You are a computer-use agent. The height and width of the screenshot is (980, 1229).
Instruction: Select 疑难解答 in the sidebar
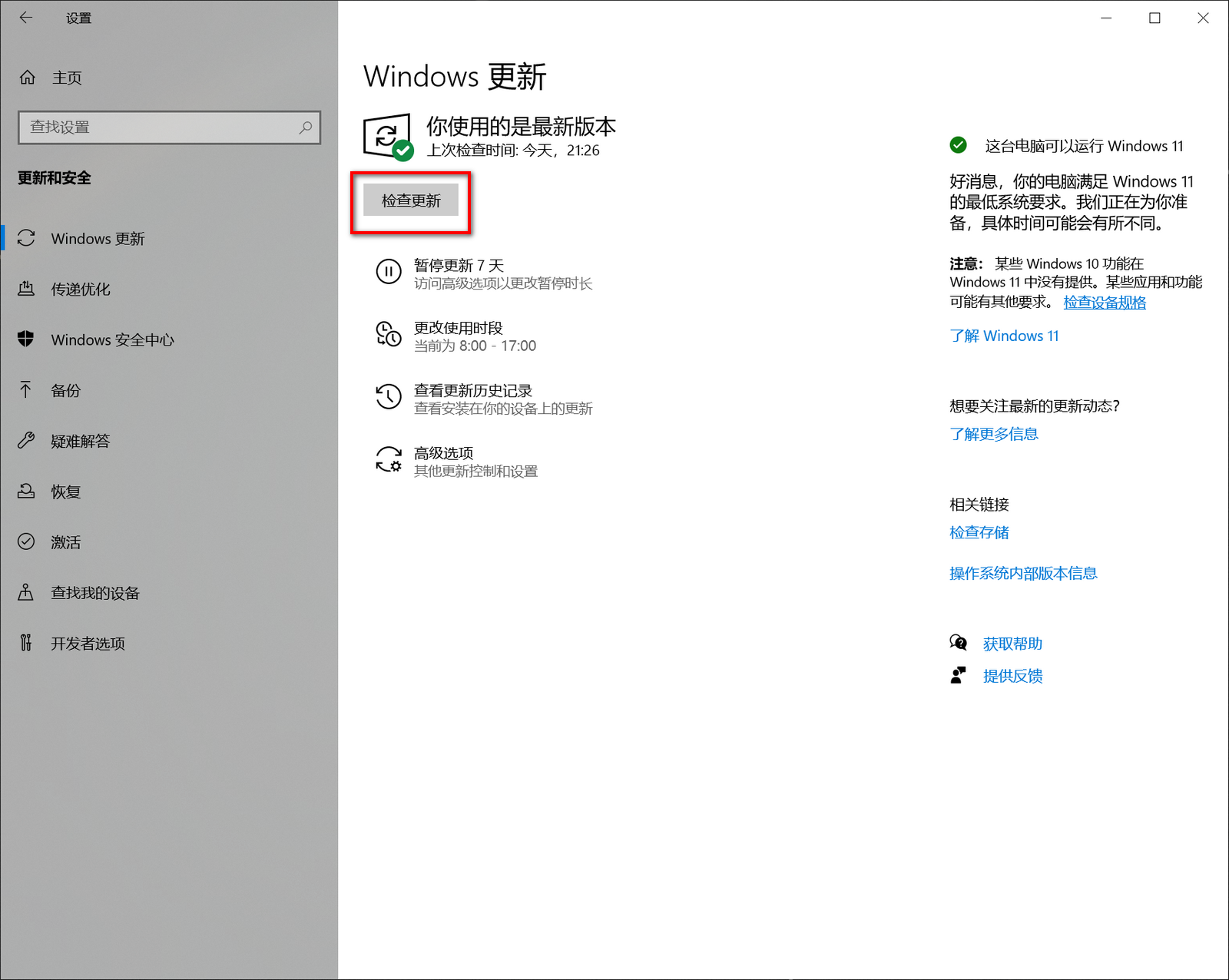pyautogui.click(x=81, y=441)
